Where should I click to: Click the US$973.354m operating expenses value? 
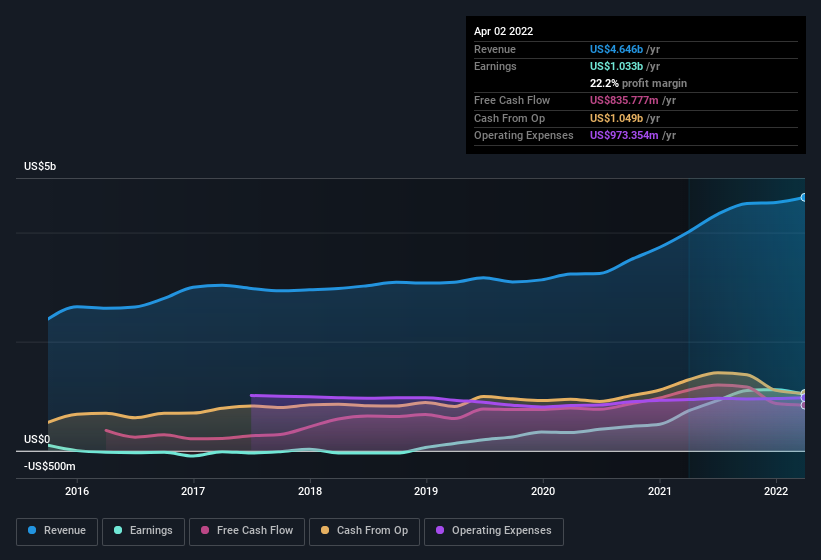(624, 136)
